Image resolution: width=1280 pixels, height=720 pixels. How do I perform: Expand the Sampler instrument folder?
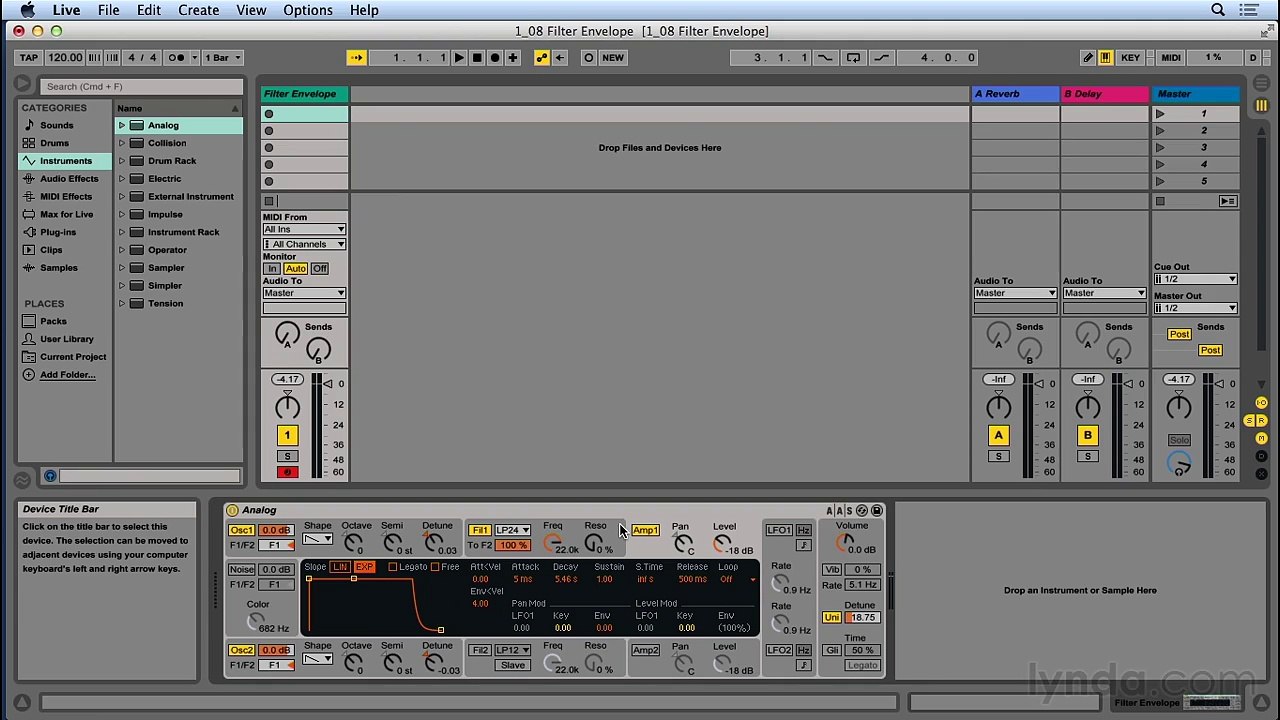pos(122,268)
